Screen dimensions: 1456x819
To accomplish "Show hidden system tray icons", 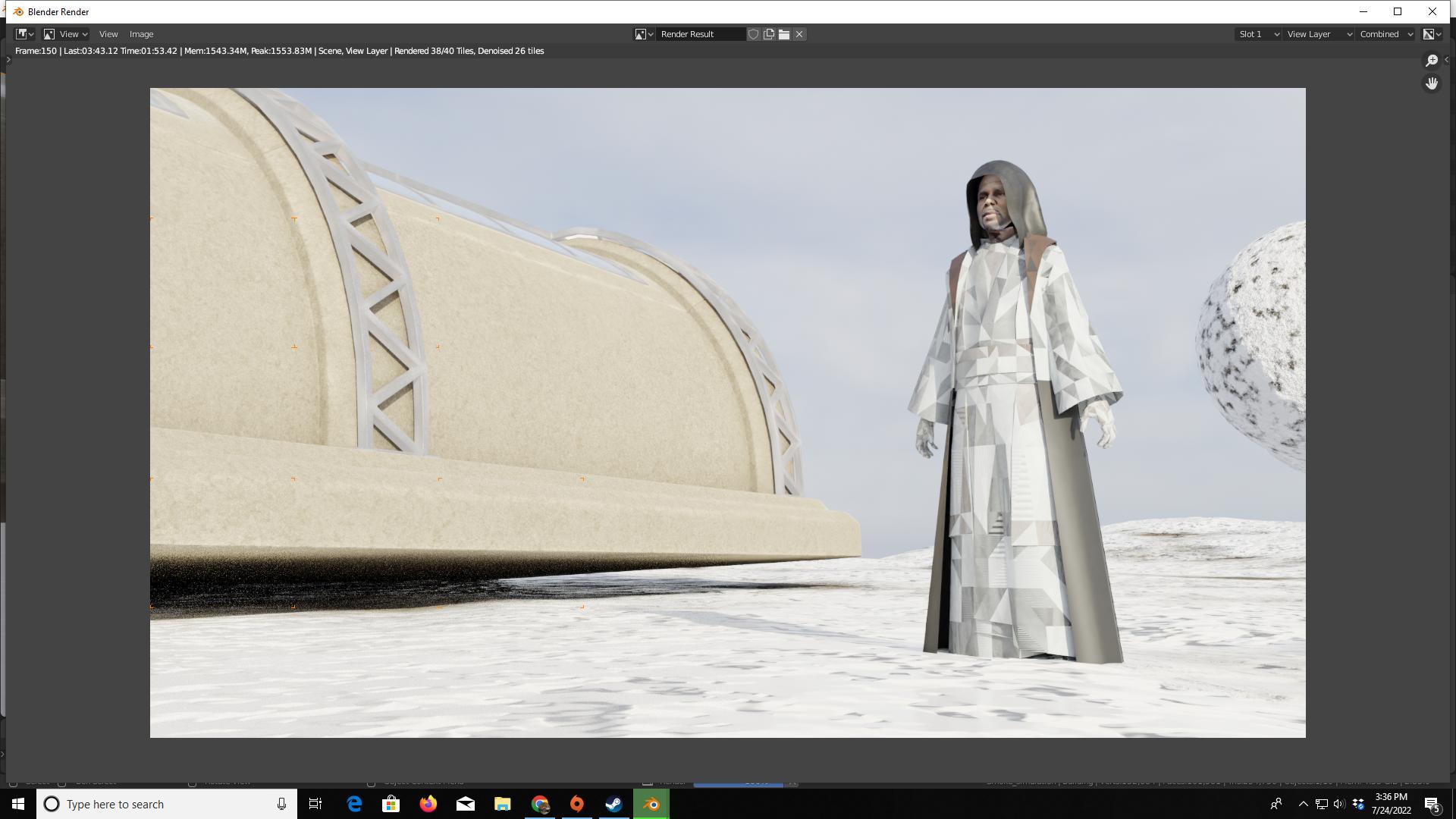I will (x=1303, y=804).
